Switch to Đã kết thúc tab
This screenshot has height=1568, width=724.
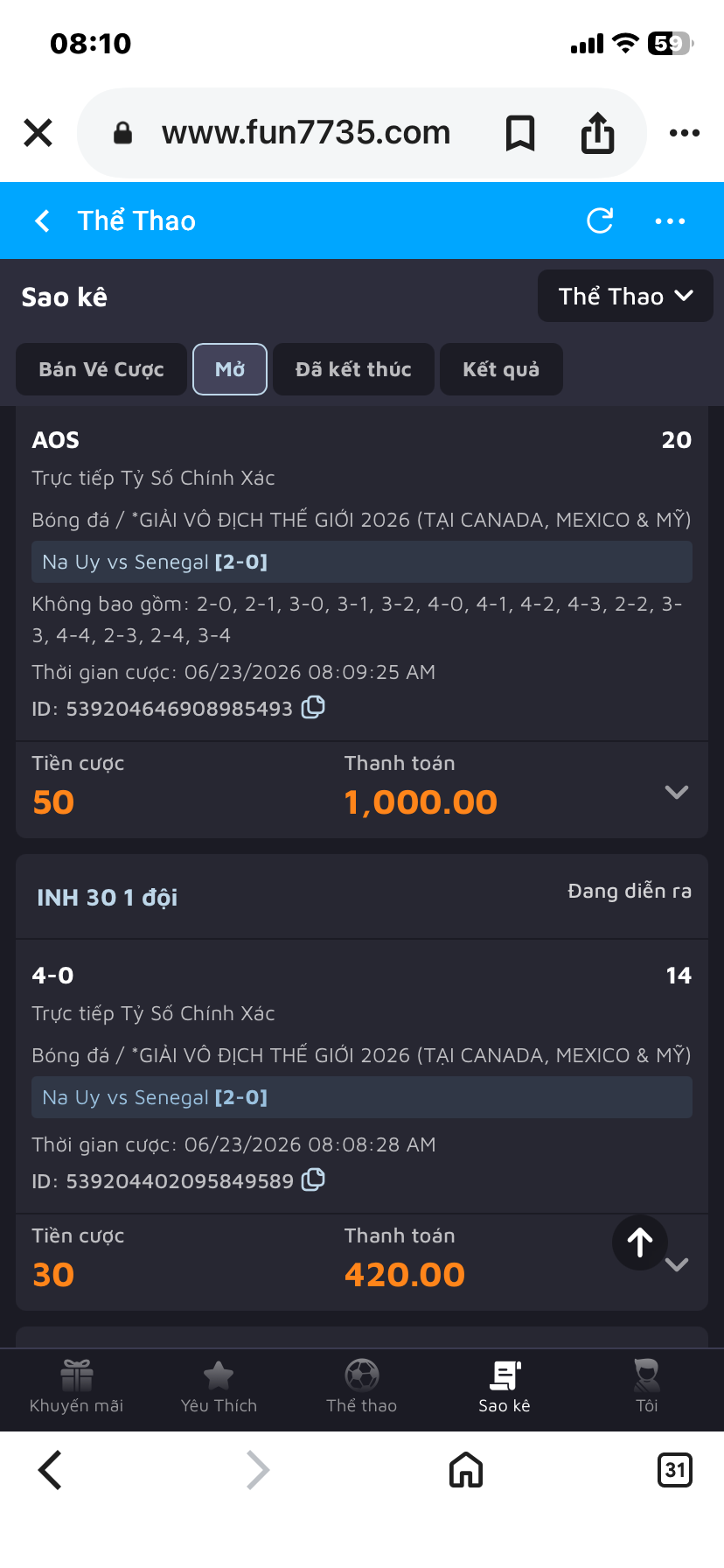tap(353, 369)
